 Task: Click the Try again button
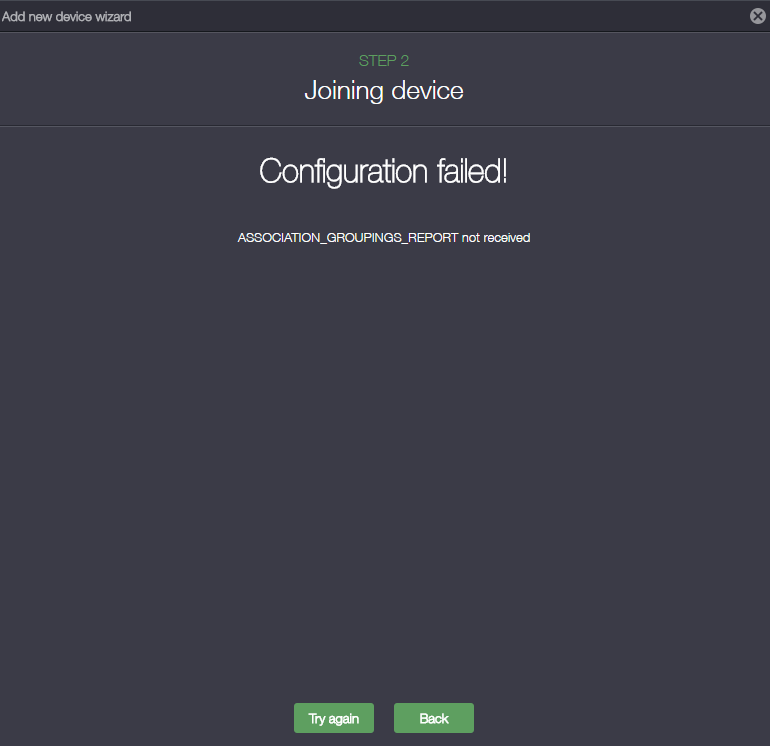tap(333, 718)
